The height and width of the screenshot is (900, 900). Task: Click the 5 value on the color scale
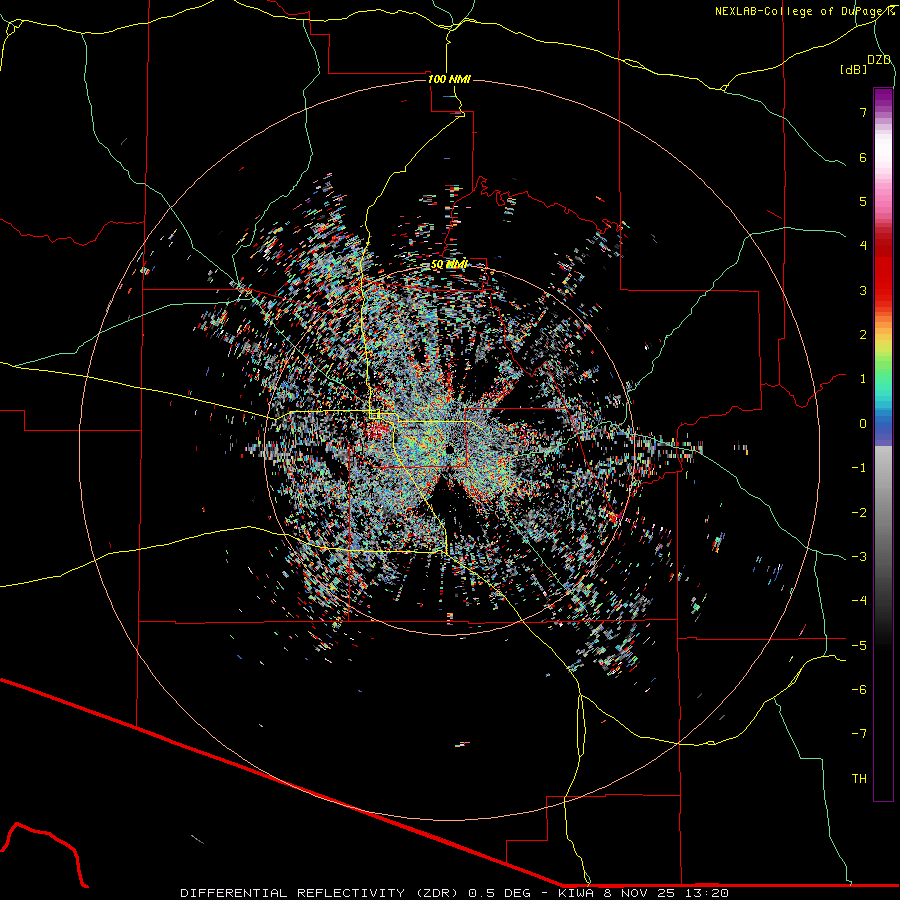click(863, 201)
